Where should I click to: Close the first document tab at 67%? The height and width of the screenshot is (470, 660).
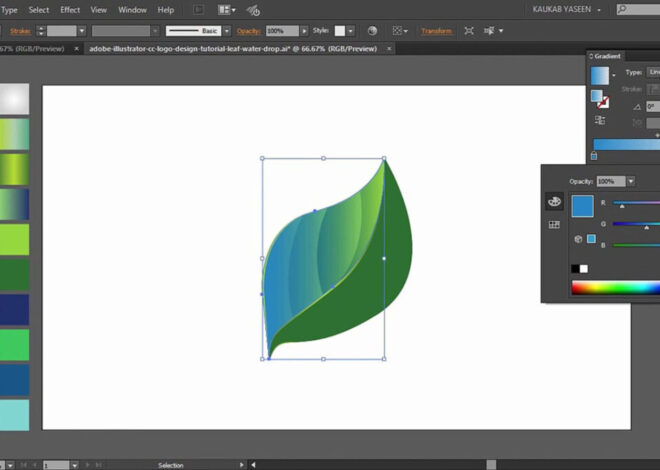point(76,49)
